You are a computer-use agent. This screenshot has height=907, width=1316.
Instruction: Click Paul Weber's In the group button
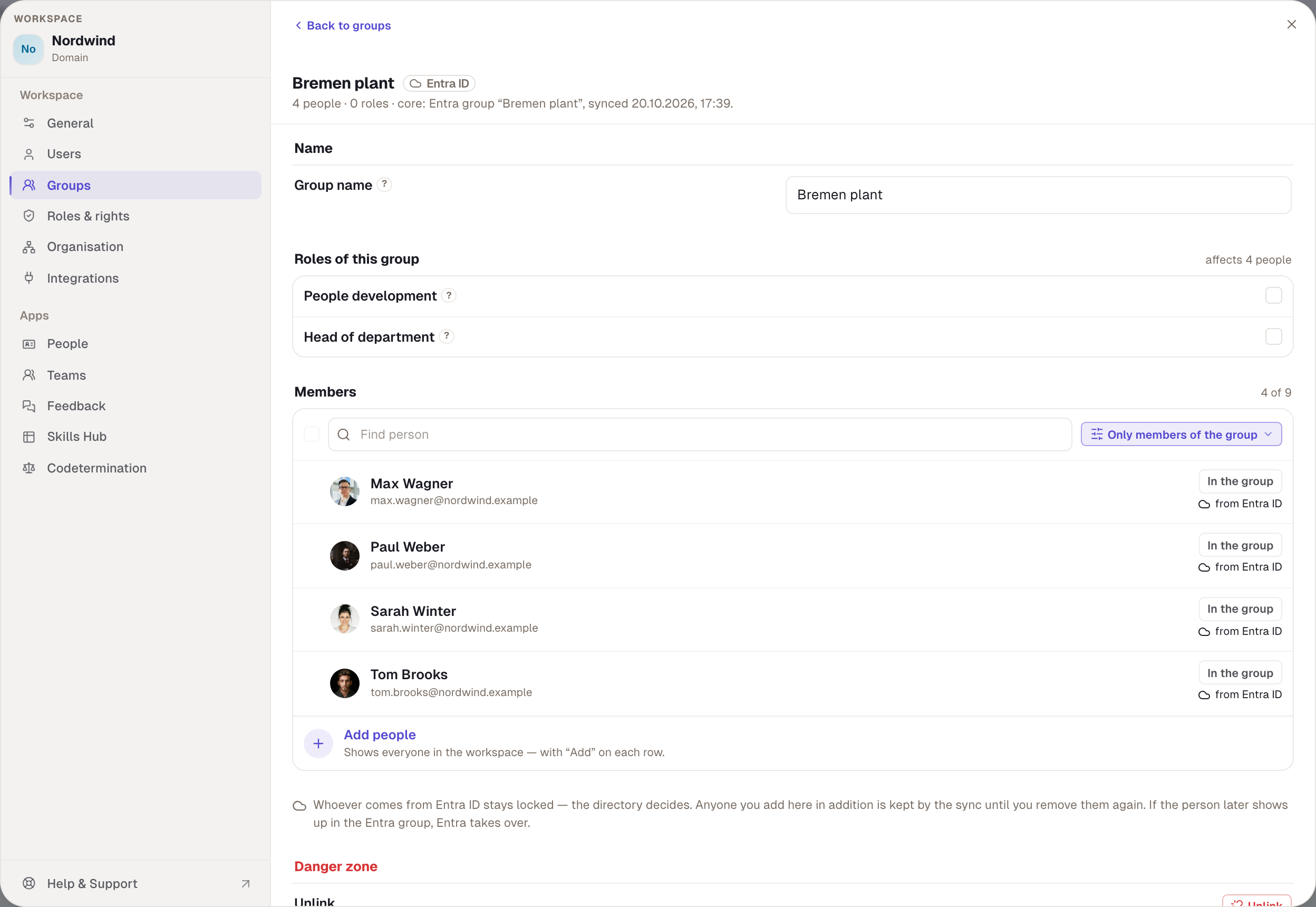(1240, 545)
